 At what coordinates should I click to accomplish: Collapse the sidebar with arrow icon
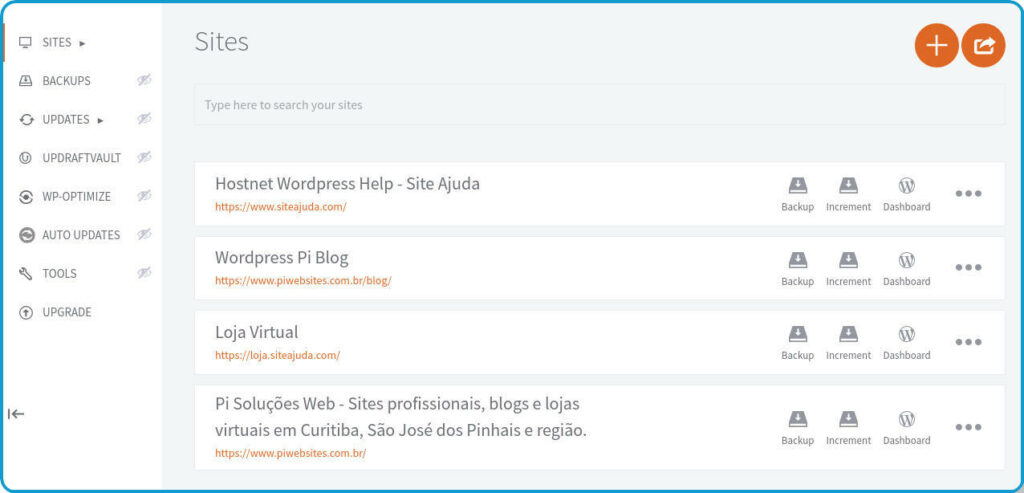click(x=16, y=414)
